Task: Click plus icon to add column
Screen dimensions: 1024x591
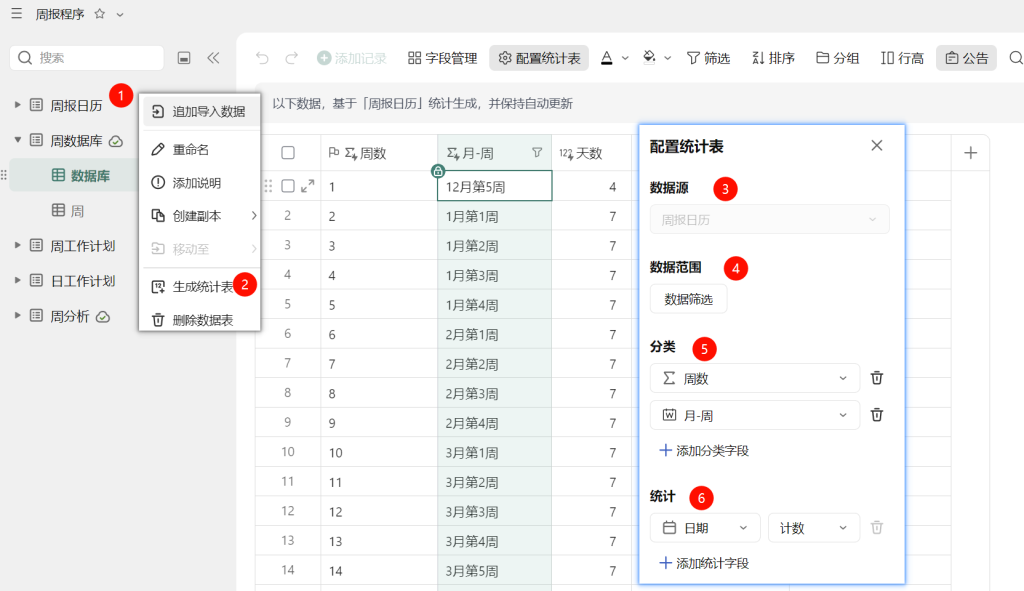Action: [970, 153]
